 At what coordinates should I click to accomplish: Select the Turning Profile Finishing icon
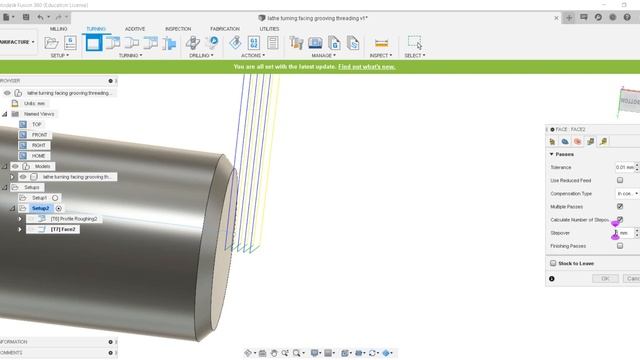tap(131, 43)
